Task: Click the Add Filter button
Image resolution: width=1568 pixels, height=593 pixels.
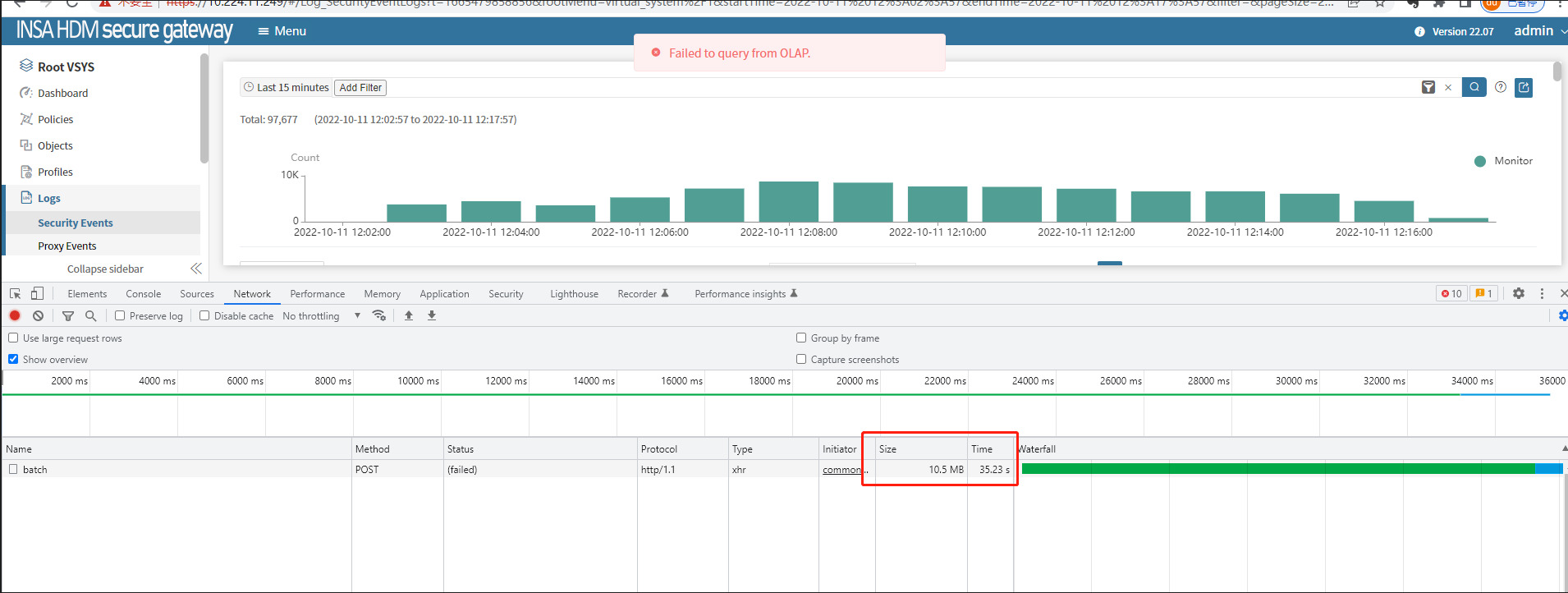Action: pyautogui.click(x=360, y=87)
